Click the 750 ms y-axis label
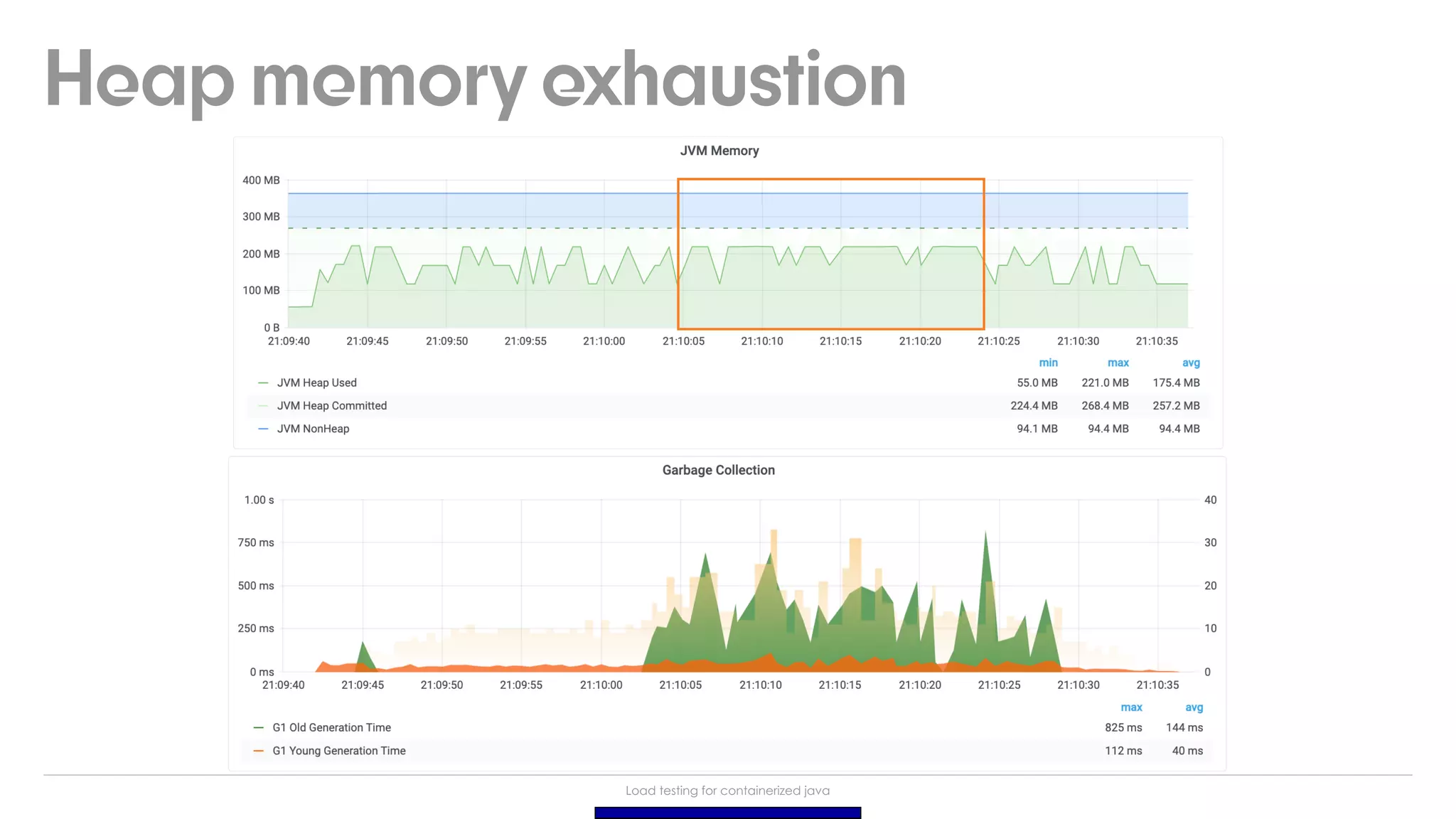 click(x=256, y=543)
